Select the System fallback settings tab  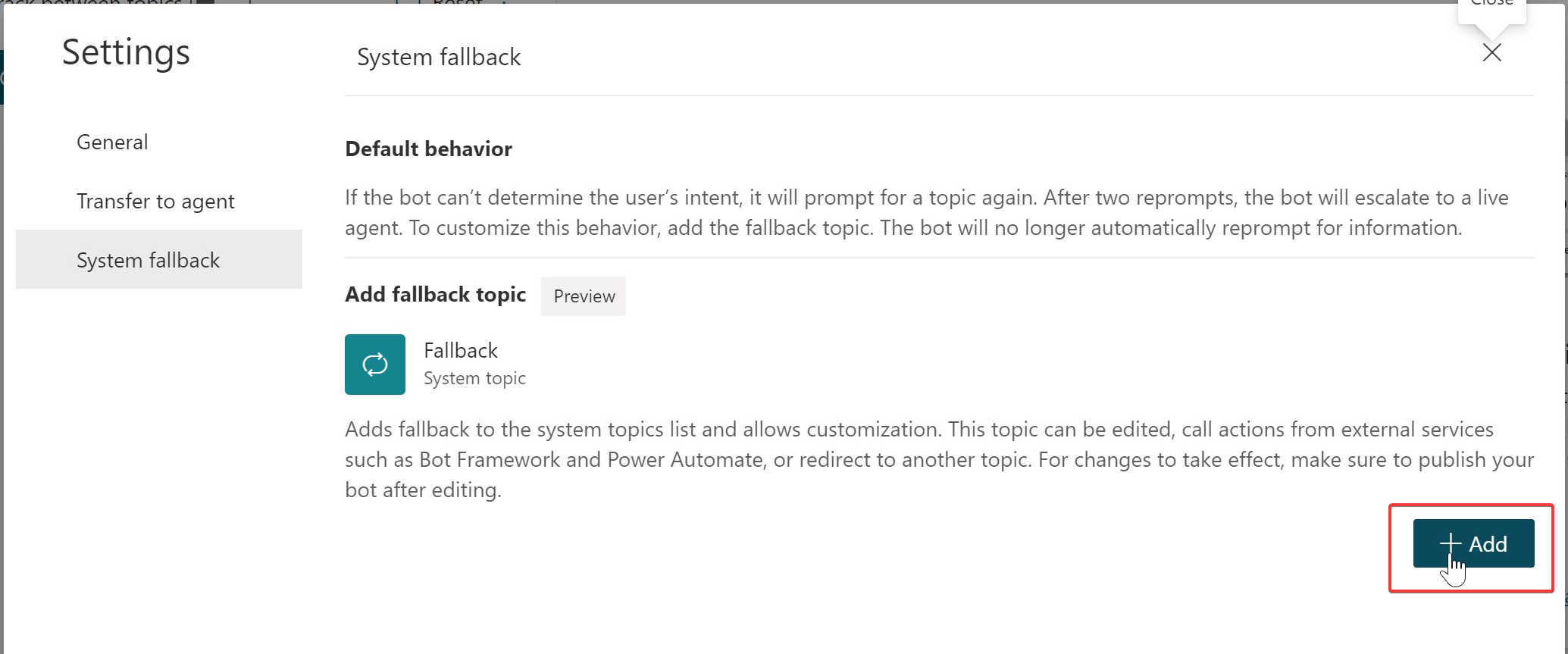[x=148, y=260]
